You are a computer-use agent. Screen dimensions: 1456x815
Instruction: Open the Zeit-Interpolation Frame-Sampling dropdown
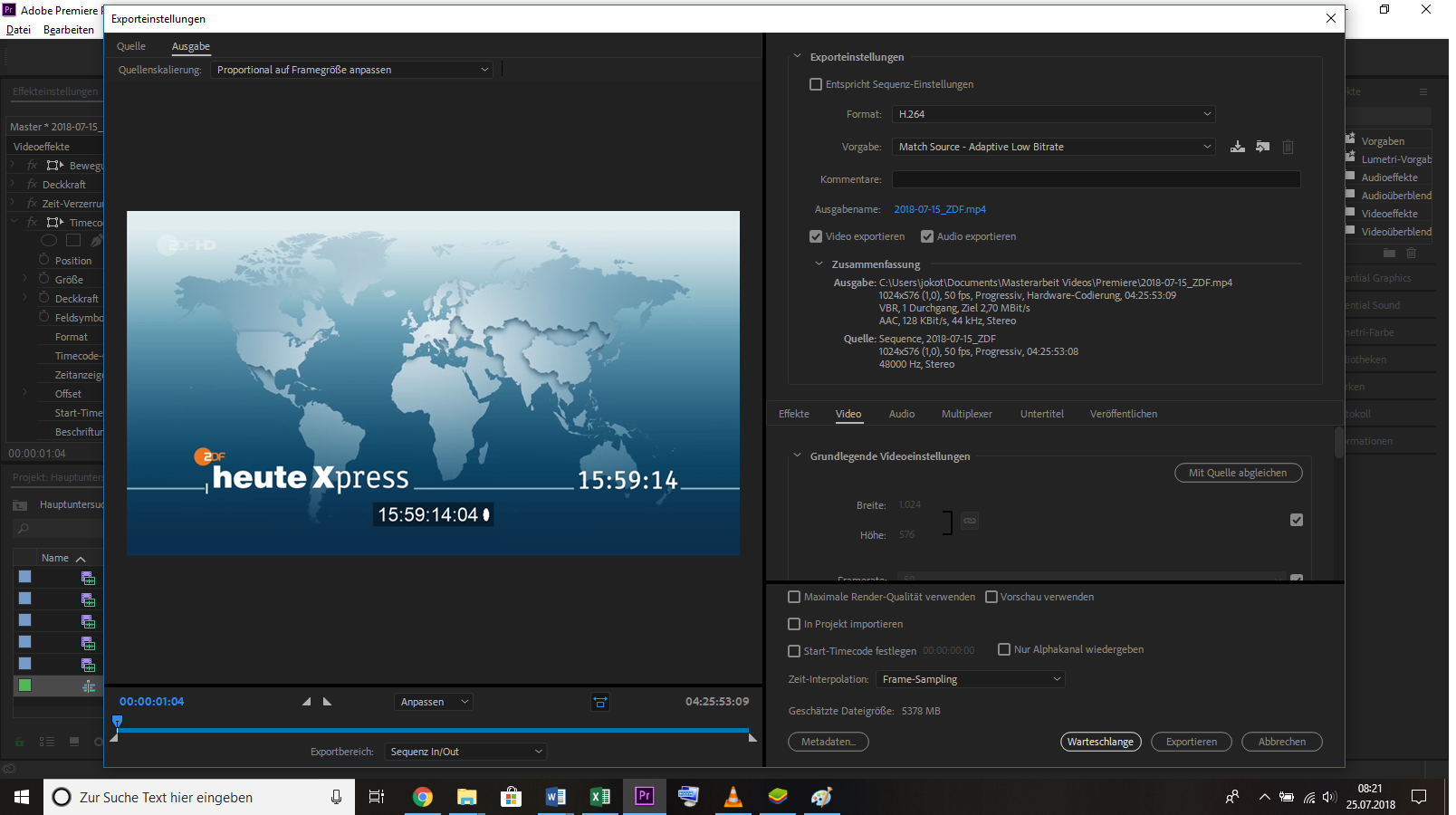coord(971,679)
